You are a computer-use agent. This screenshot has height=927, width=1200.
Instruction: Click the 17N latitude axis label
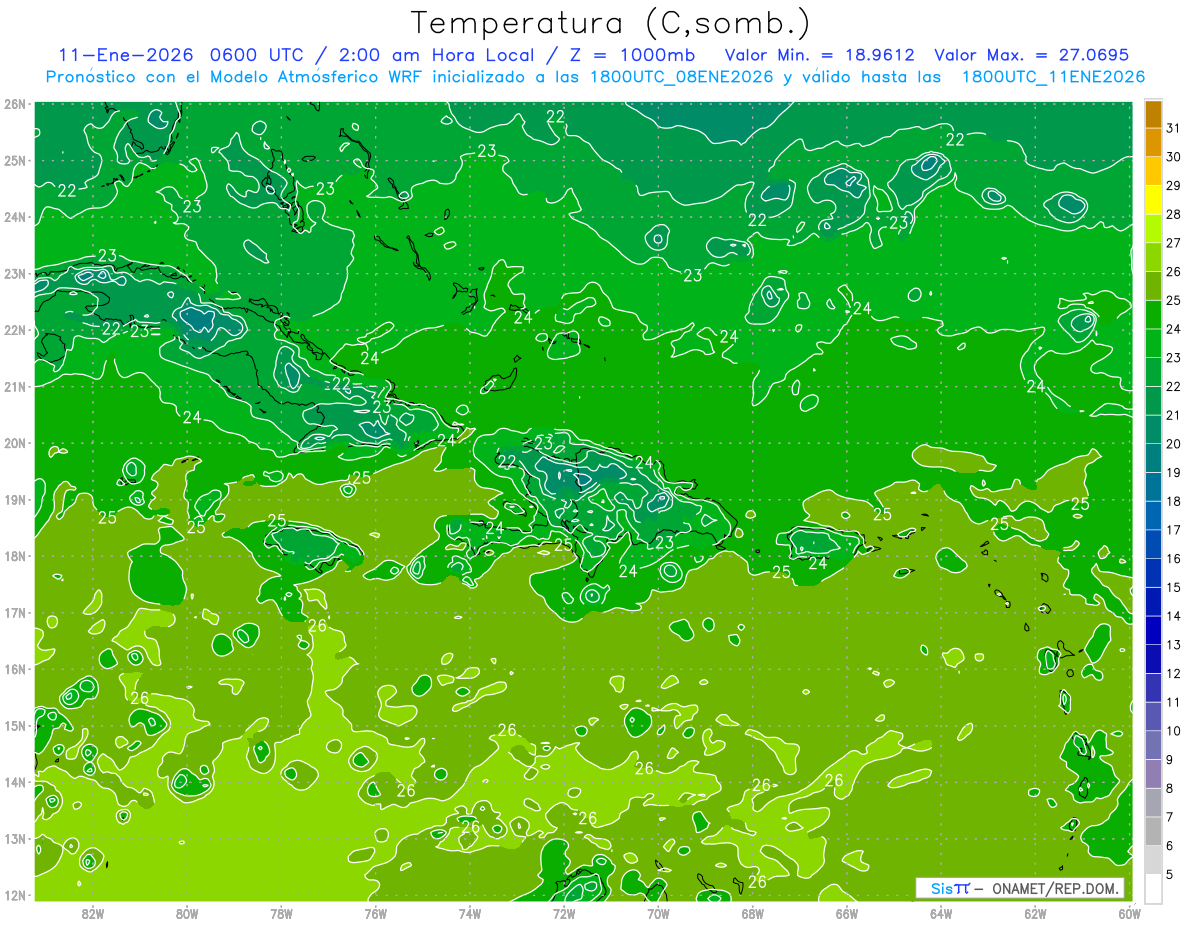pyautogui.click(x=15, y=612)
